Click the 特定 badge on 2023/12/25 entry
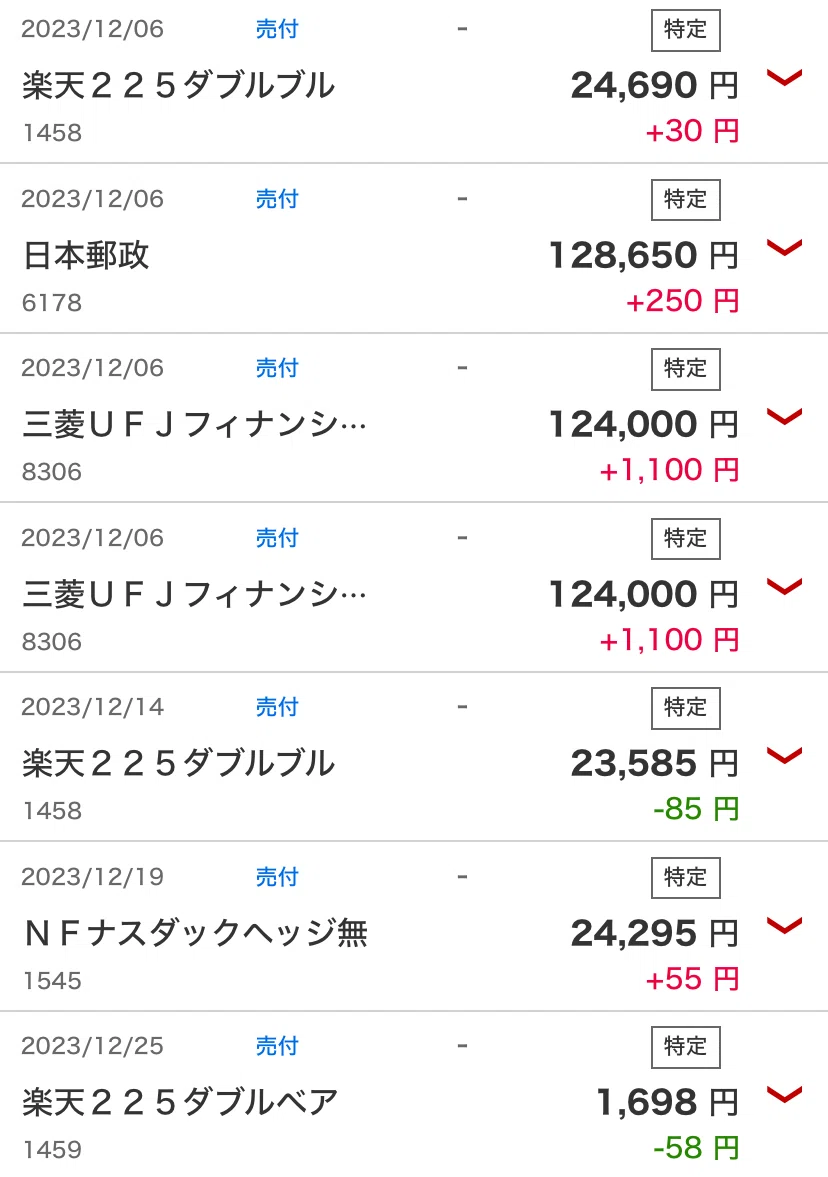This screenshot has height=1177, width=828. 685,1047
